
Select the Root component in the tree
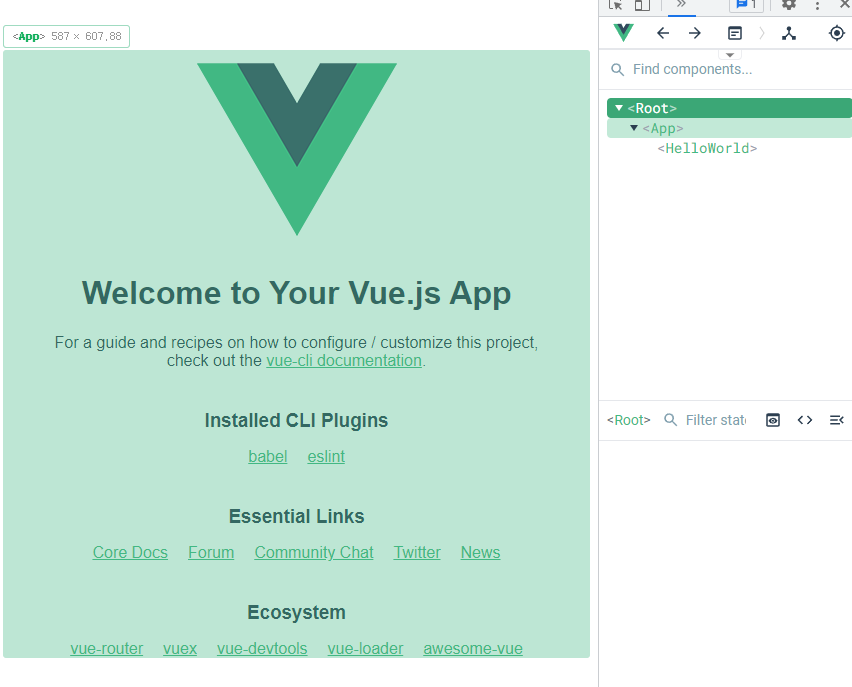click(729, 108)
